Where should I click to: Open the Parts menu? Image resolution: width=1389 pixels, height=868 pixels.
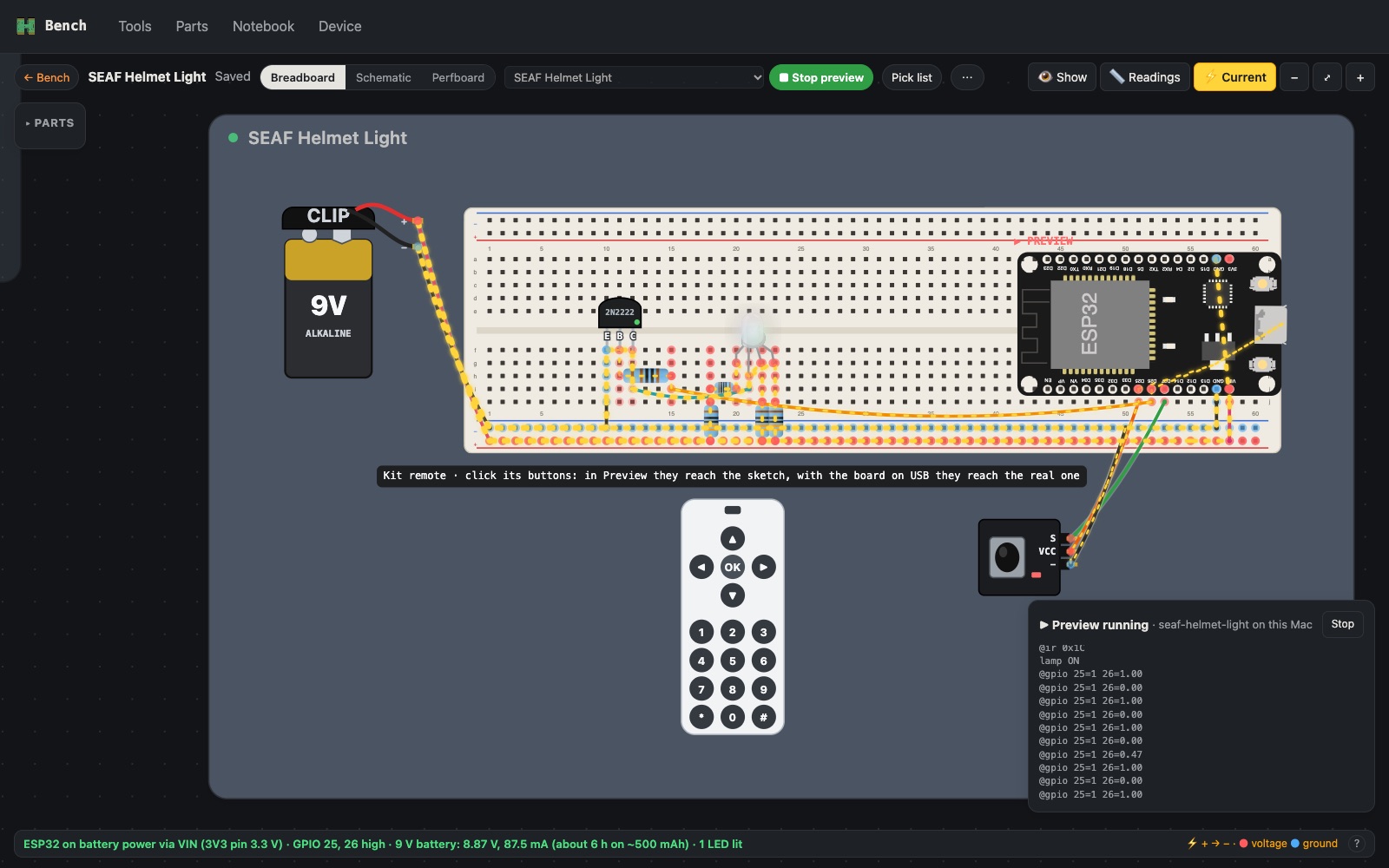point(192,26)
